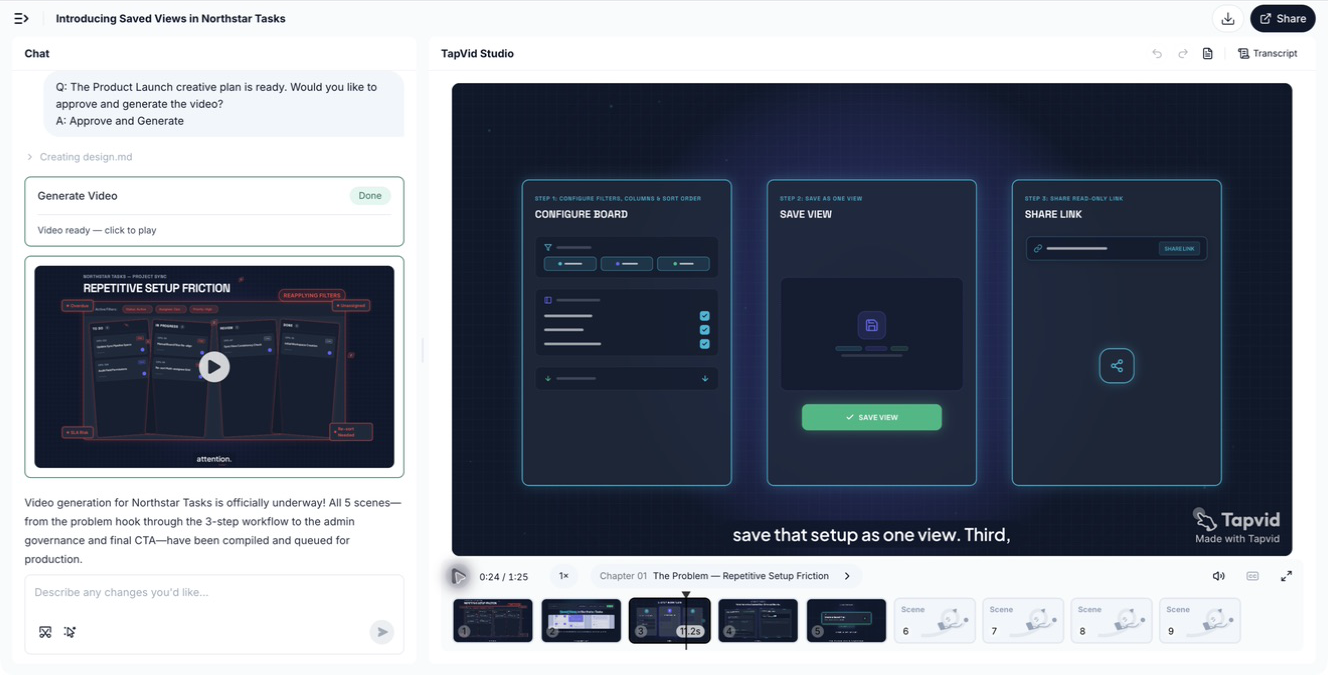Select scene 2 thumbnail
1328x675 pixels.
tap(581, 620)
